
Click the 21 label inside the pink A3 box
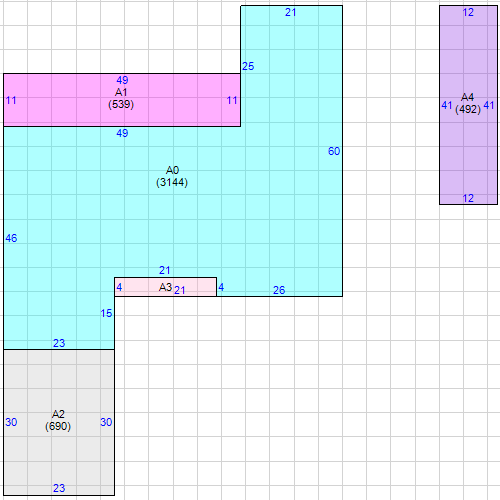click(x=179, y=290)
